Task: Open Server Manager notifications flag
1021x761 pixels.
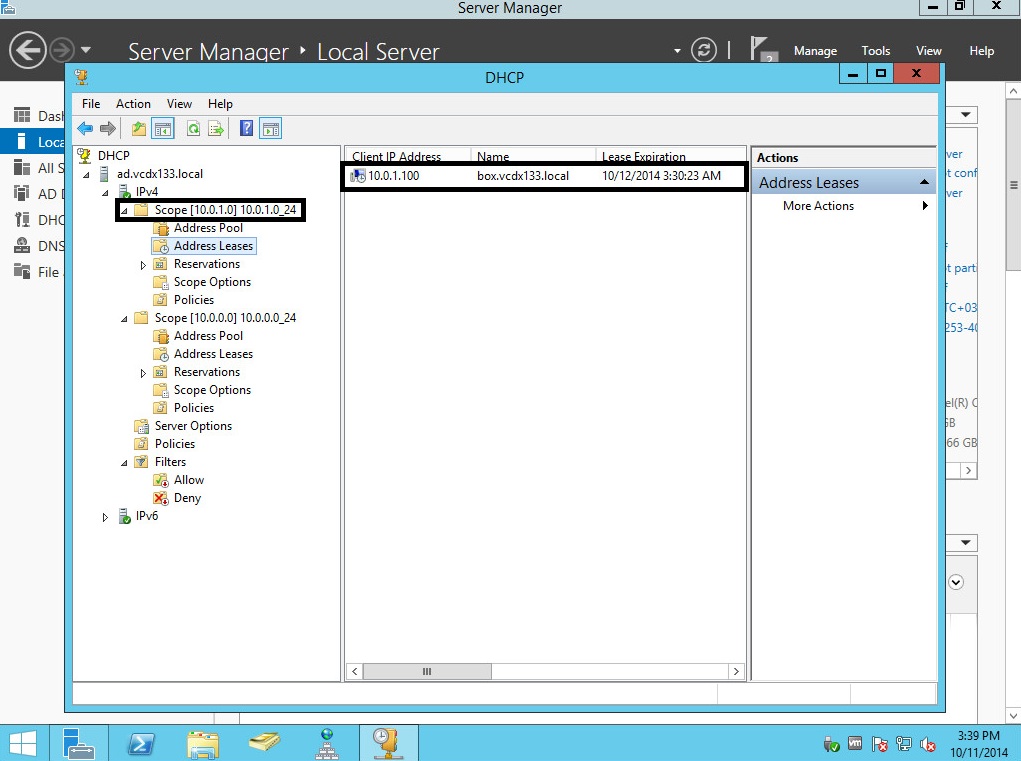Action: point(763,50)
